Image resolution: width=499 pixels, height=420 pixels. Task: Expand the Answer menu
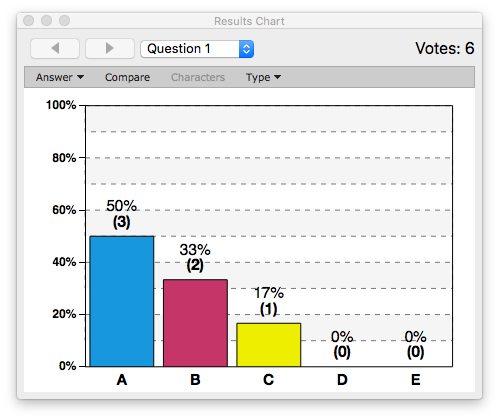[60, 77]
